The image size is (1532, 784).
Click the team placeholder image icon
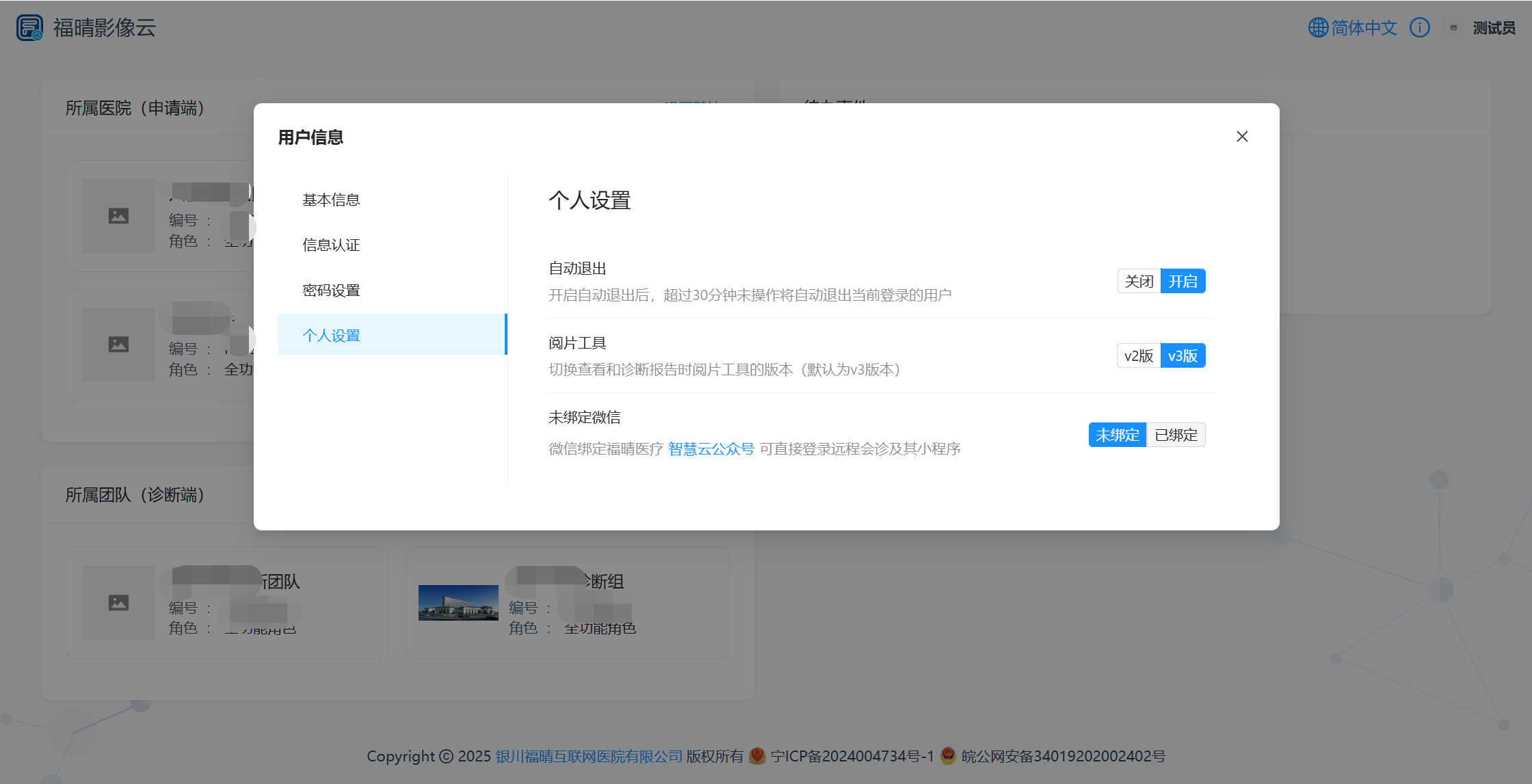[118, 602]
